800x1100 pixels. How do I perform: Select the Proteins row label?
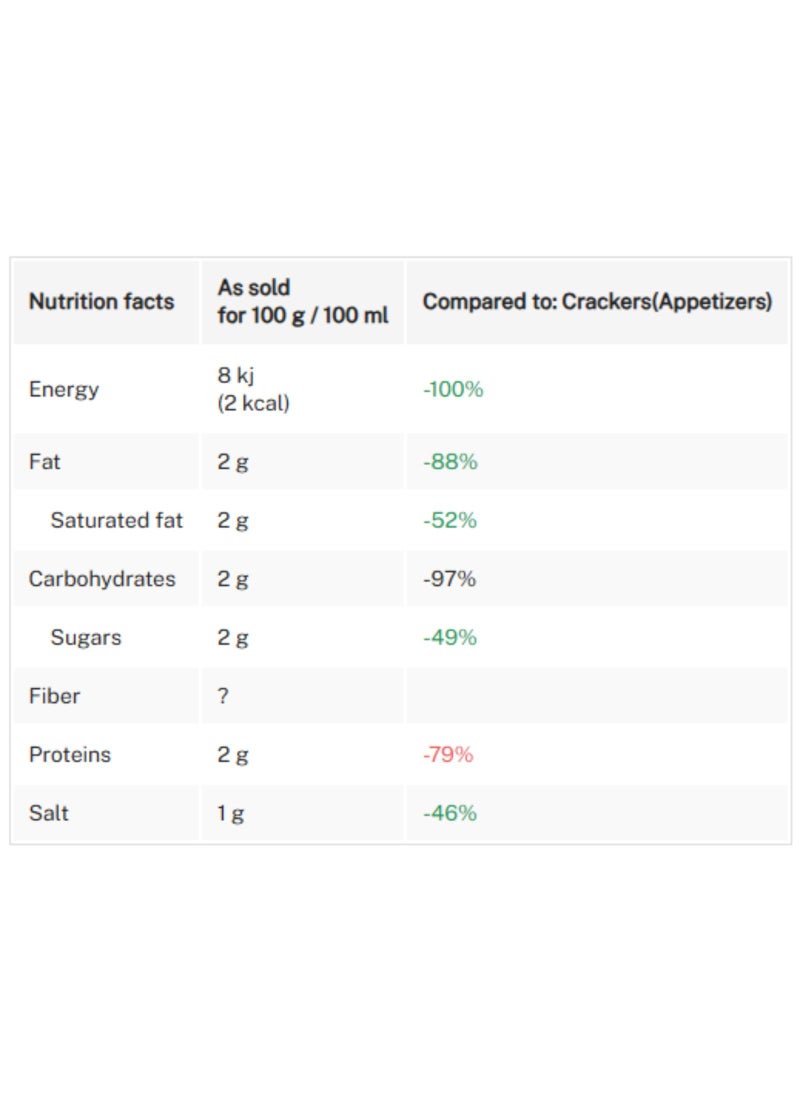coord(70,754)
